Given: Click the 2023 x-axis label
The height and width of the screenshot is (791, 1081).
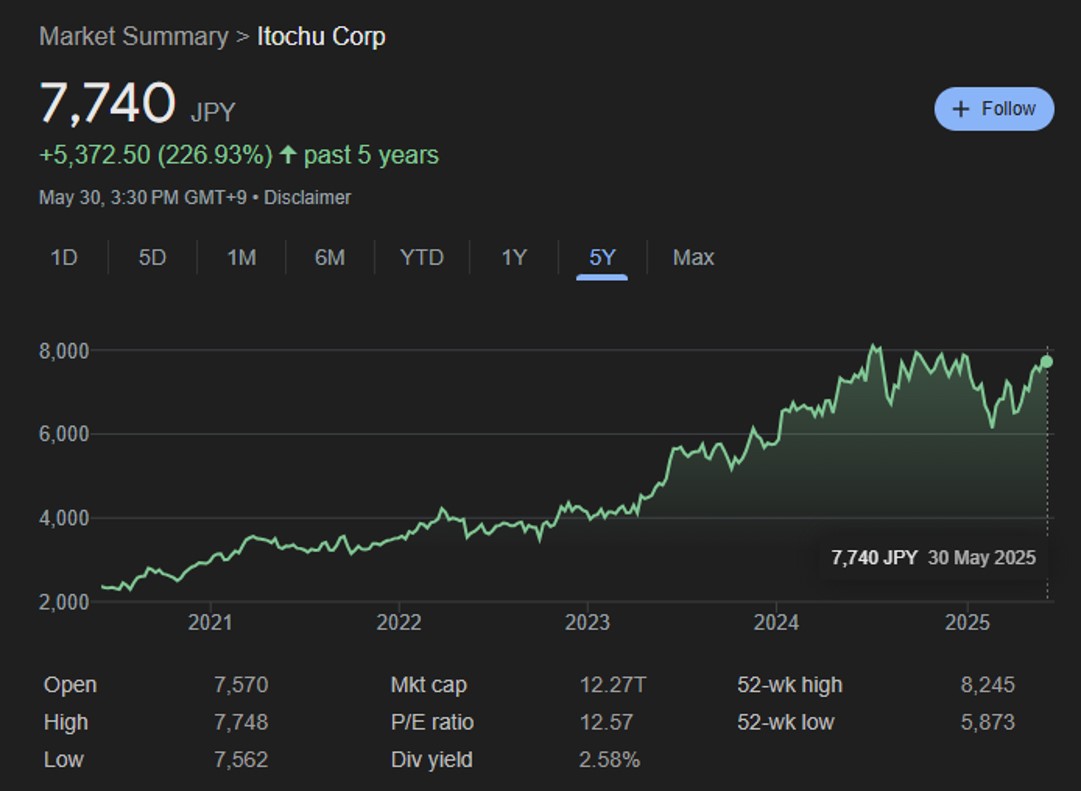Looking at the screenshot, I should [587, 623].
